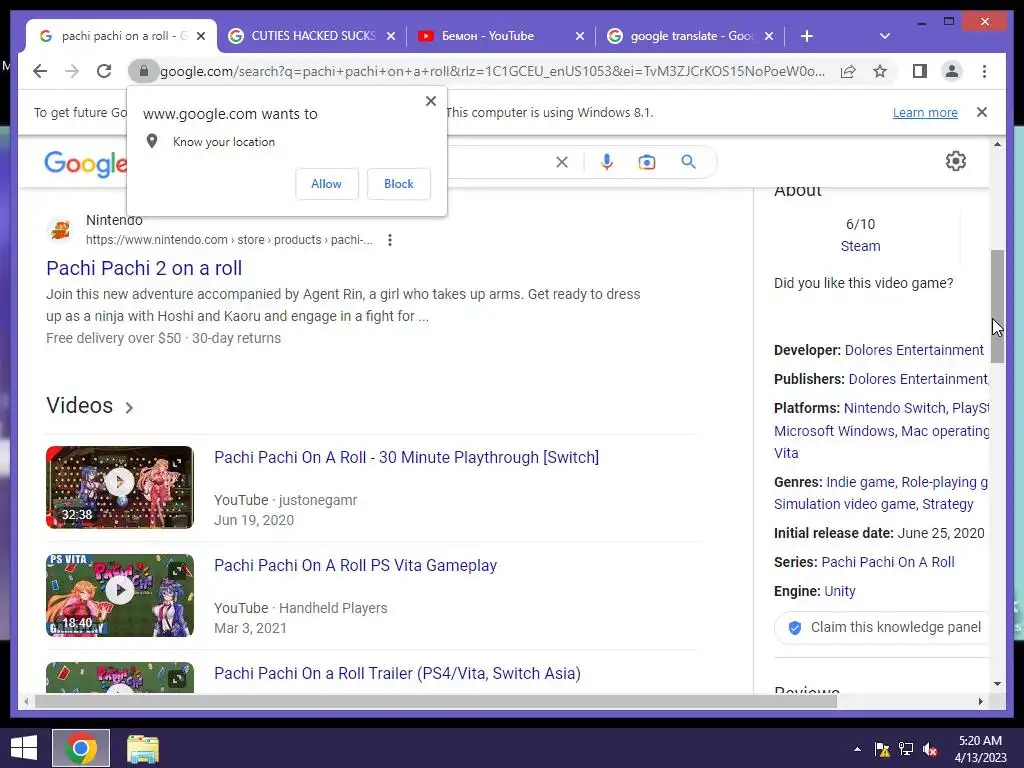1024x768 pixels.
Task: Block the location request
Action: (x=398, y=184)
